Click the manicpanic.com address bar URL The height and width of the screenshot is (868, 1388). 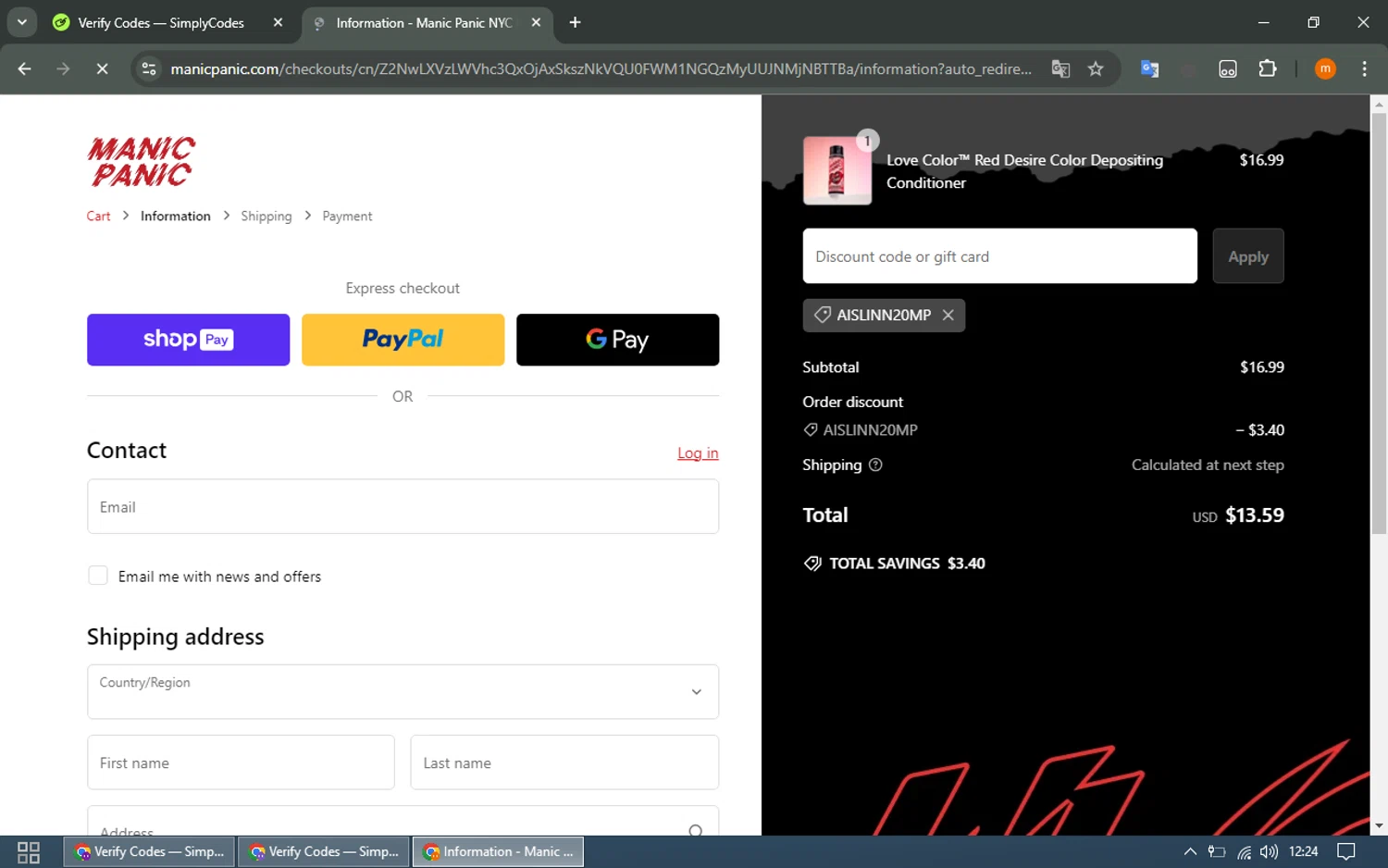(601, 68)
